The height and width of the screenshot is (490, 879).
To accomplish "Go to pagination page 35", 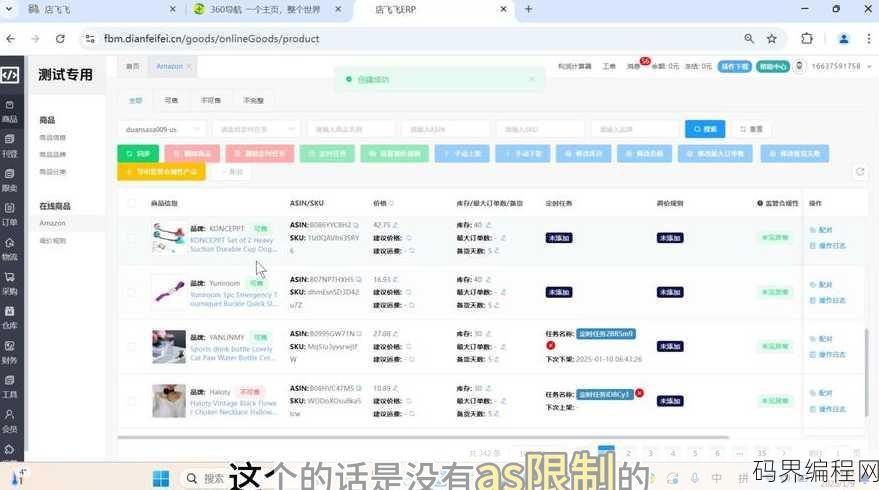I will (761, 453).
